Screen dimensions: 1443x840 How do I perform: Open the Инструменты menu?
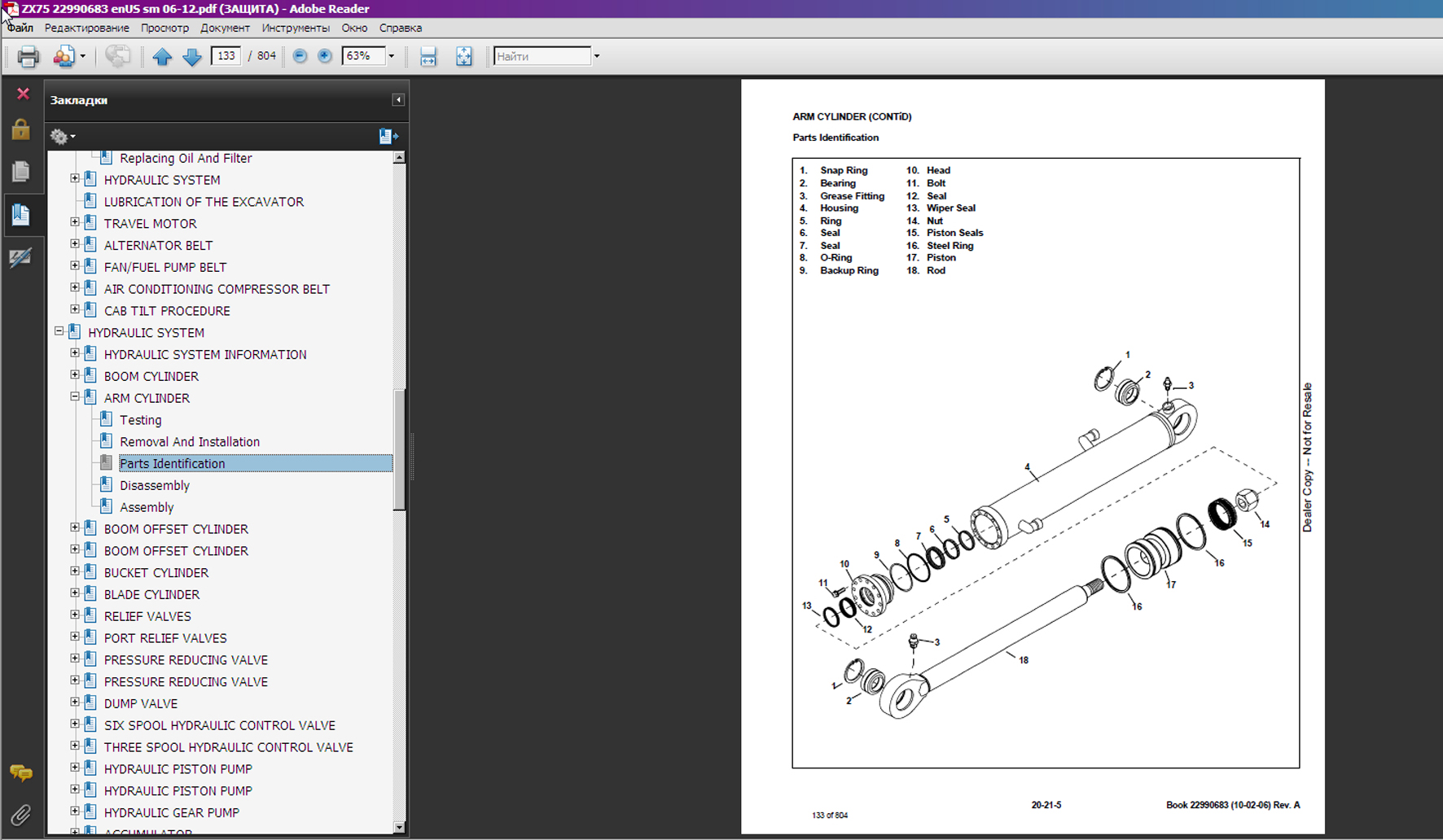tap(296, 28)
